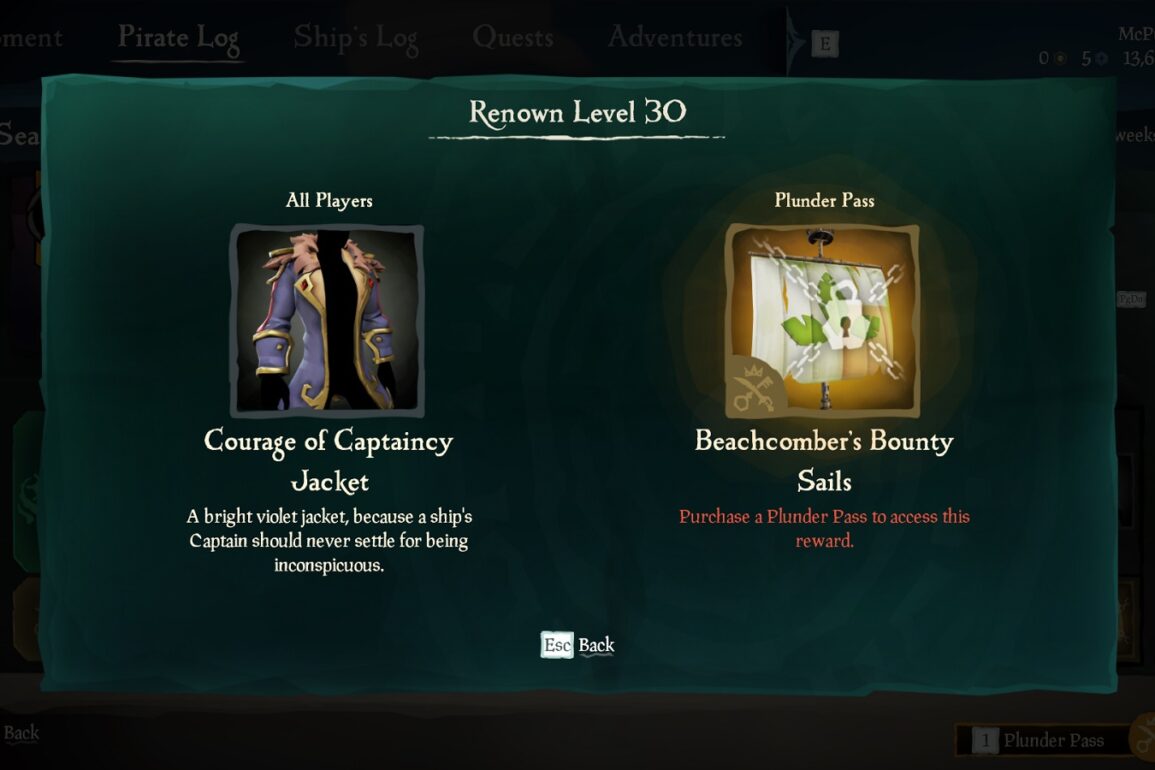This screenshot has width=1155, height=770.
Task: Click the padlock icon on the sails
Action: tap(839, 322)
